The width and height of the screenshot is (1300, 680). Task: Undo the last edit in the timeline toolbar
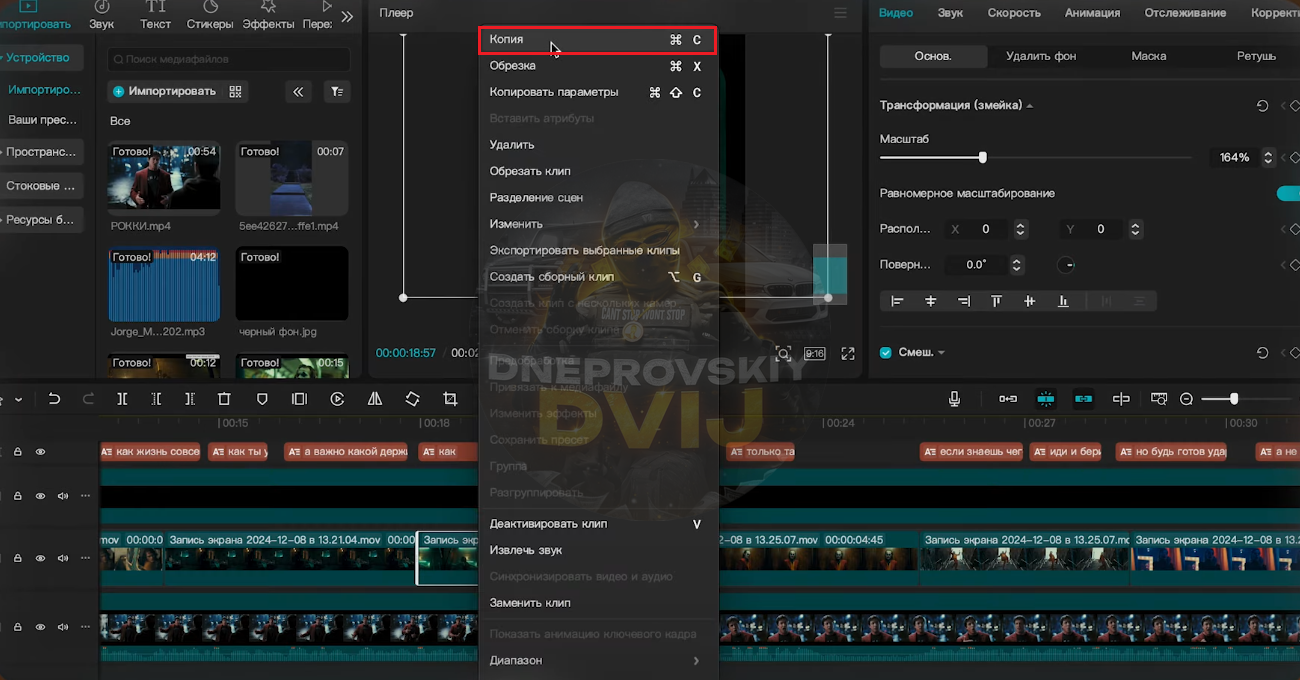point(54,399)
